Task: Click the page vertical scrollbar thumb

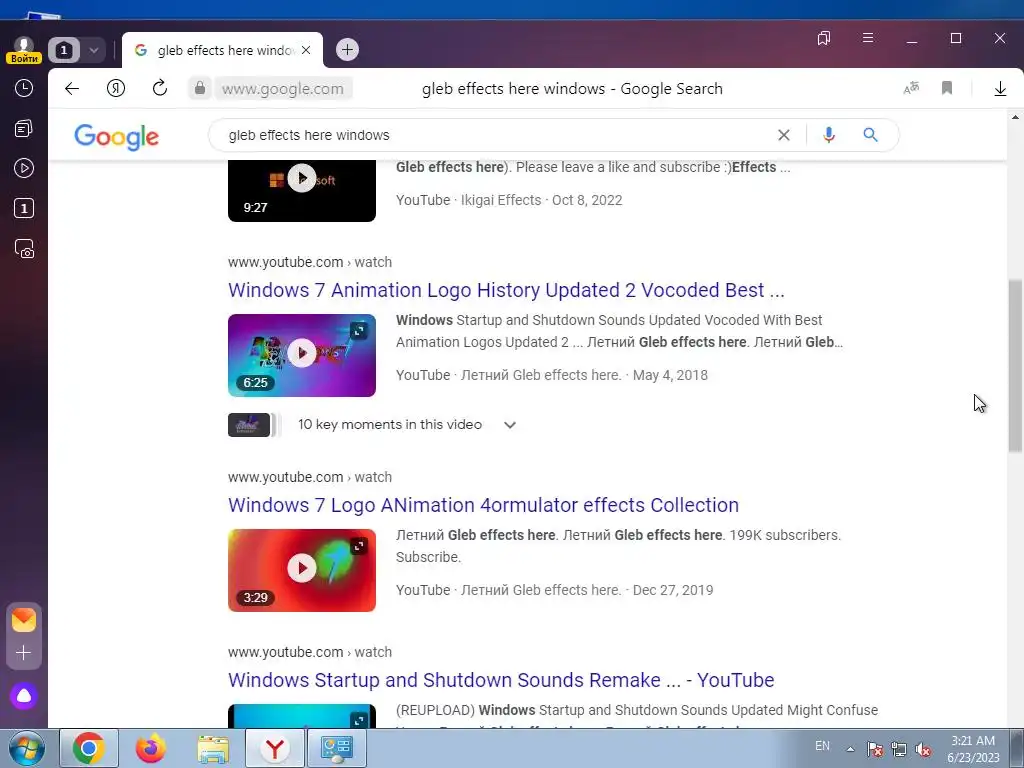Action: click(x=1015, y=366)
